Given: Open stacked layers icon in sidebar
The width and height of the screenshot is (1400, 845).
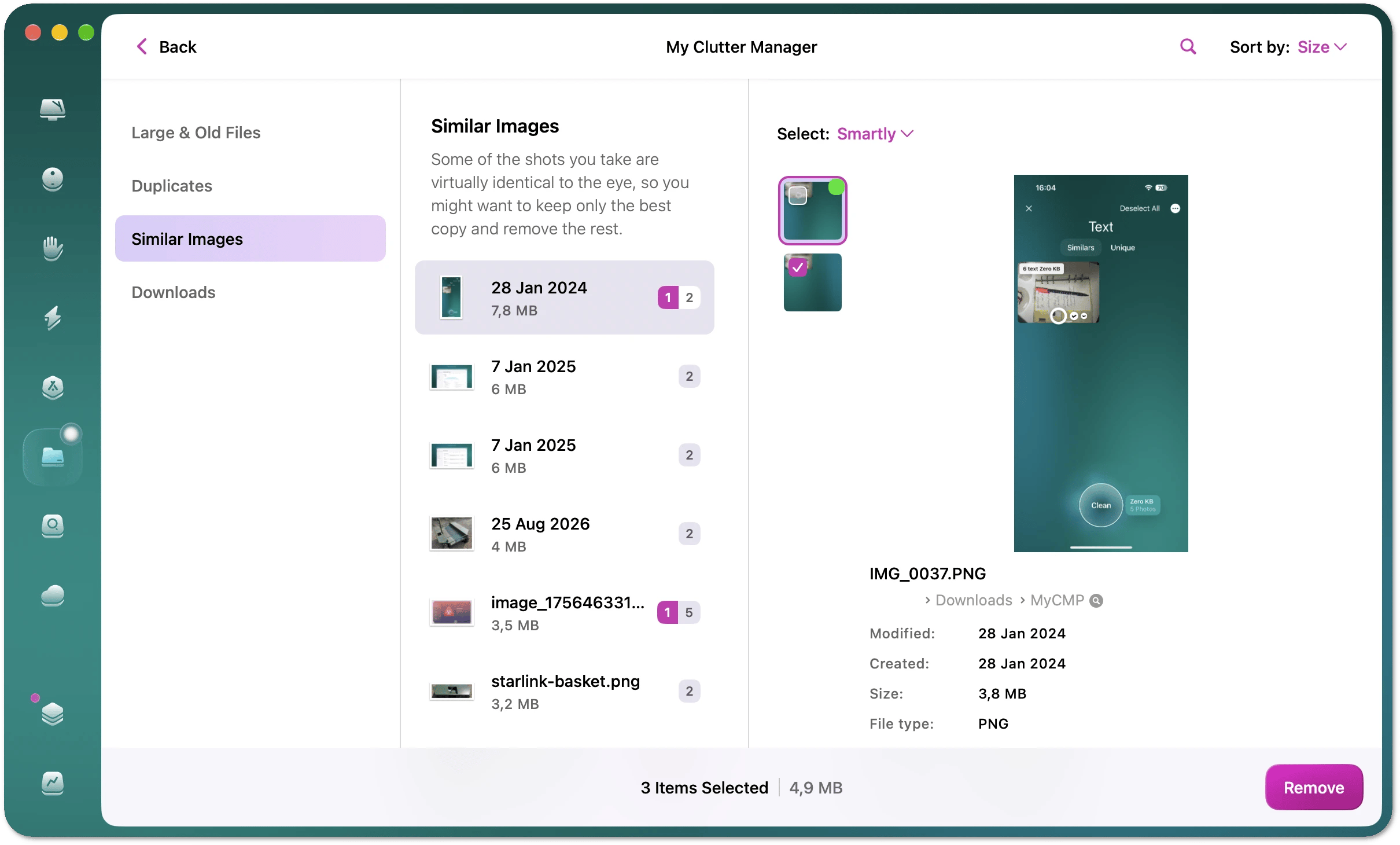Looking at the screenshot, I should 53,714.
